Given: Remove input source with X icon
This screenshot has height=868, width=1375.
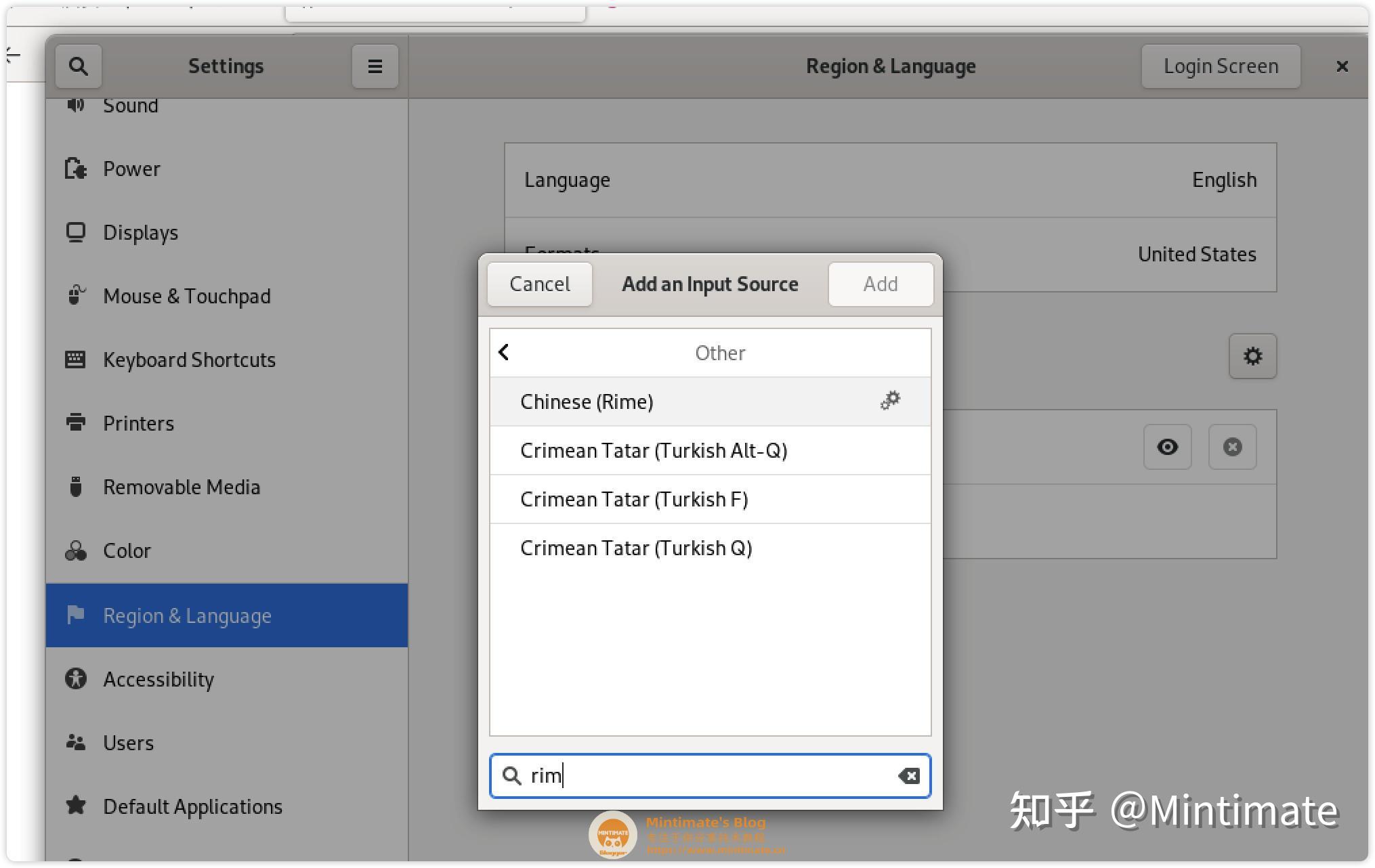Looking at the screenshot, I should coord(1231,447).
